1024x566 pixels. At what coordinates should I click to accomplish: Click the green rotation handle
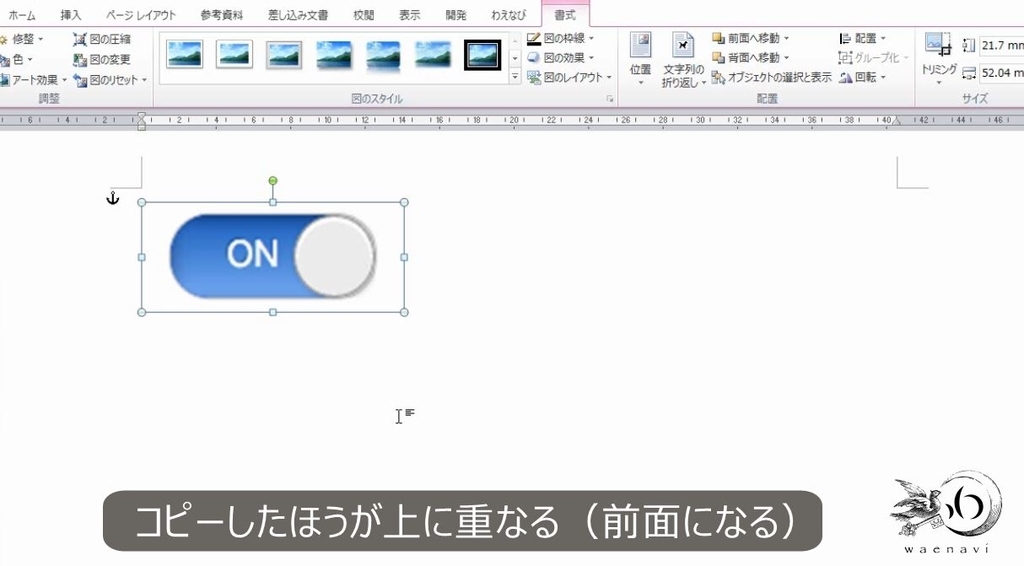(x=273, y=181)
